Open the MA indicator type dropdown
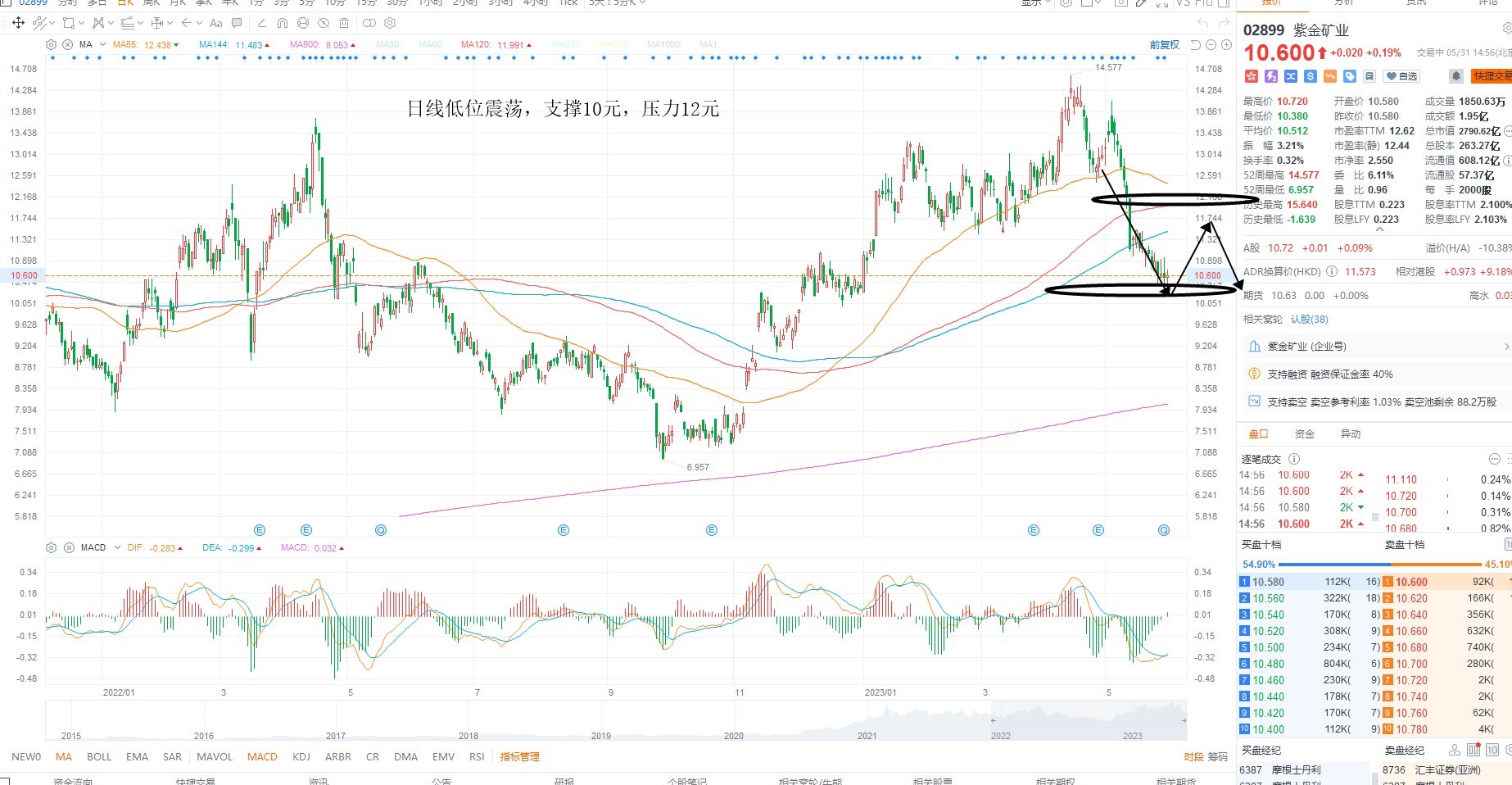 pos(102,44)
